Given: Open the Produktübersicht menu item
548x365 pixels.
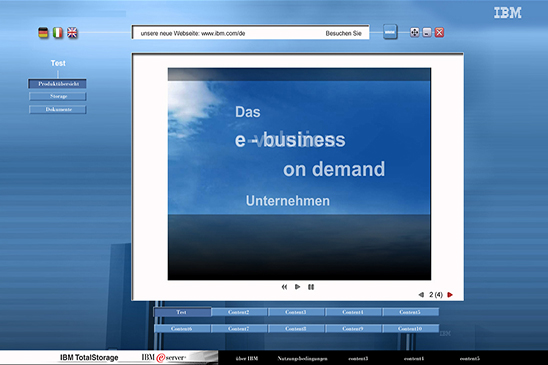Looking at the screenshot, I should (x=58, y=84).
